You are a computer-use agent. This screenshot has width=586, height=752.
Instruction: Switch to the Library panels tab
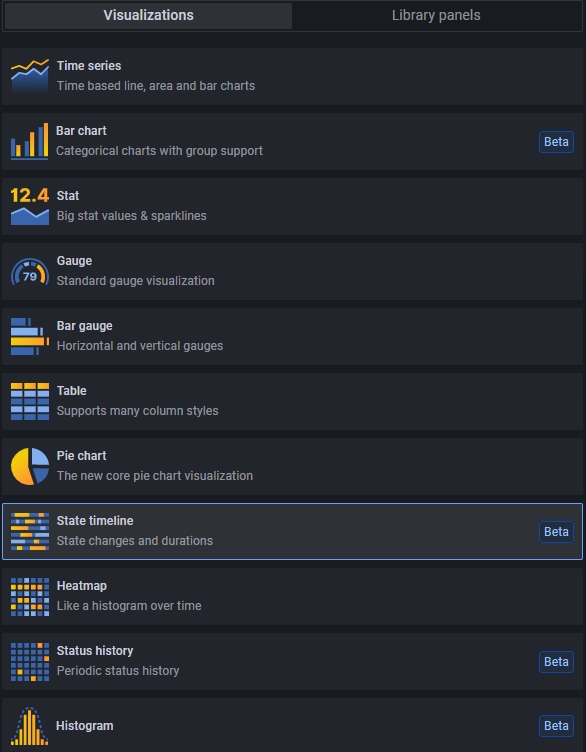click(436, 15)
